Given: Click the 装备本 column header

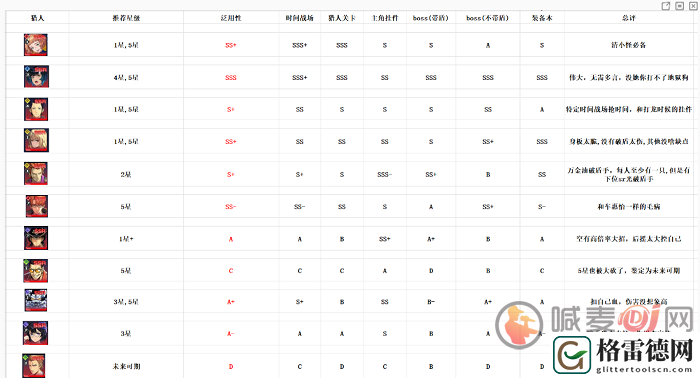Looking at the screenshot, I should (x=542, y=18).
